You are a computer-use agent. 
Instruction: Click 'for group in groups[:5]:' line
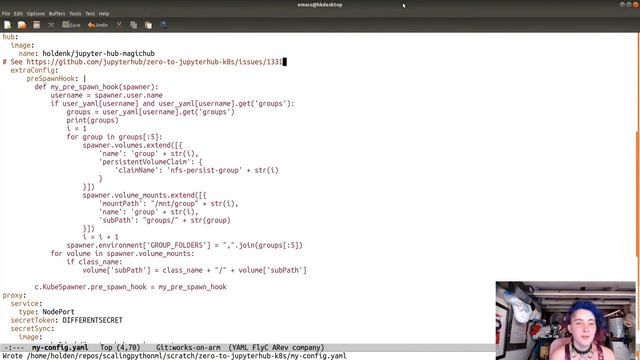point(114,137)
